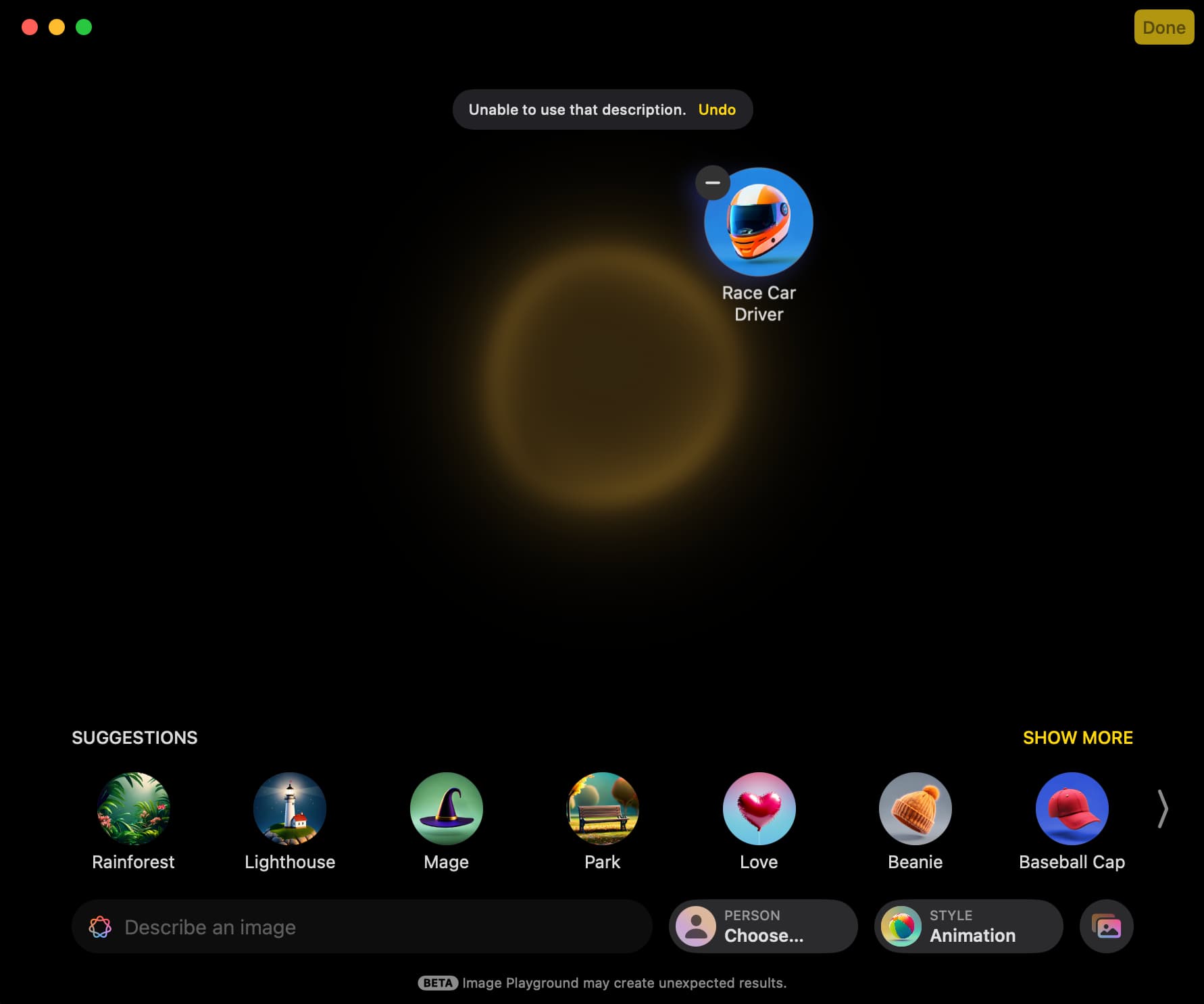
Task: Click the SUGGESTIONS heading
Action: (134, 738)
